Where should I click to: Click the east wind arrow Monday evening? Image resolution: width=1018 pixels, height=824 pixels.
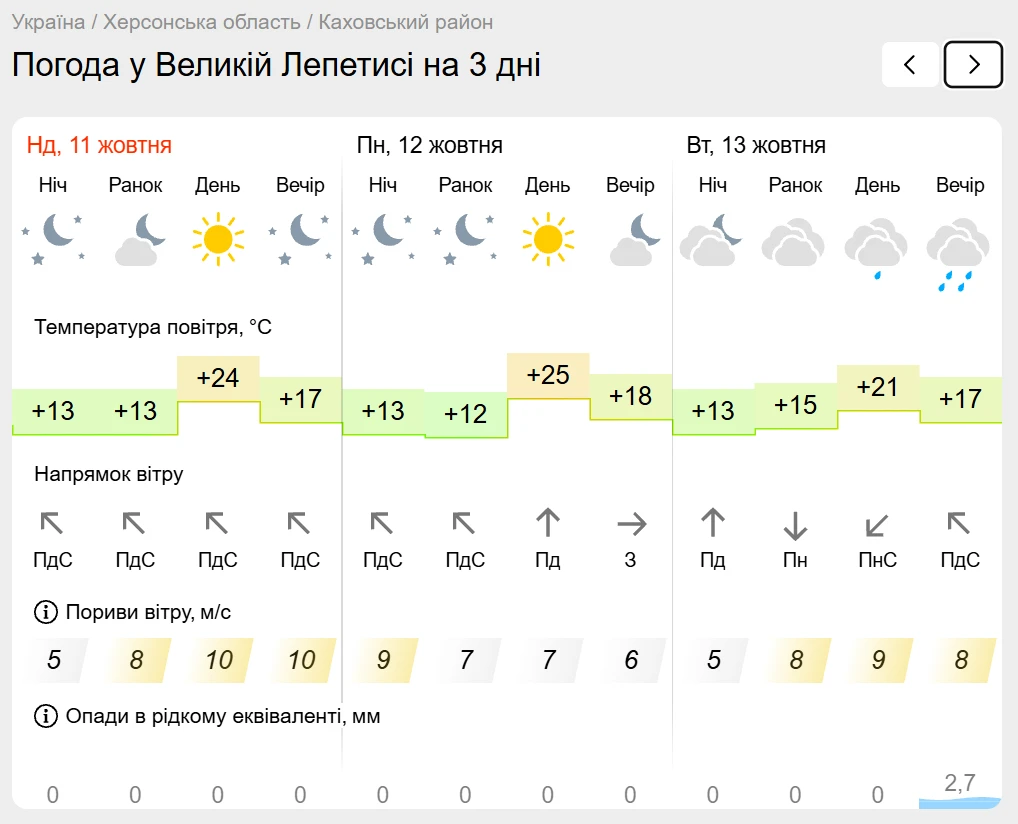click(632, 524)
